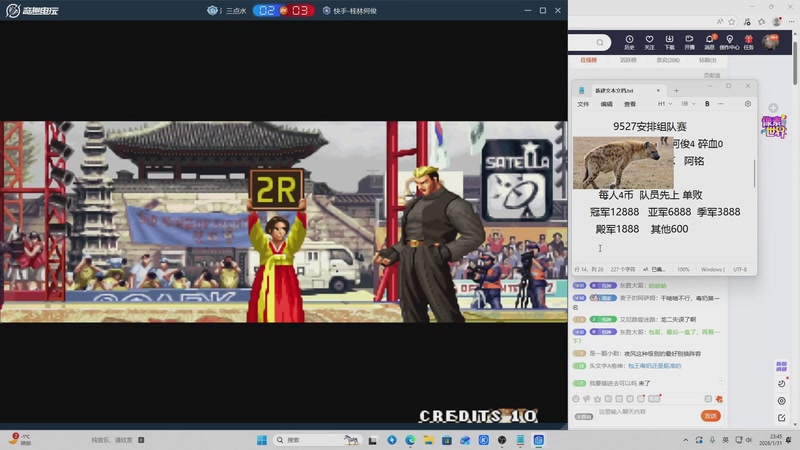Open browser read-aloud icon in address bar
This screenshot has height=450, width=800.
click(x=720, y=21)
